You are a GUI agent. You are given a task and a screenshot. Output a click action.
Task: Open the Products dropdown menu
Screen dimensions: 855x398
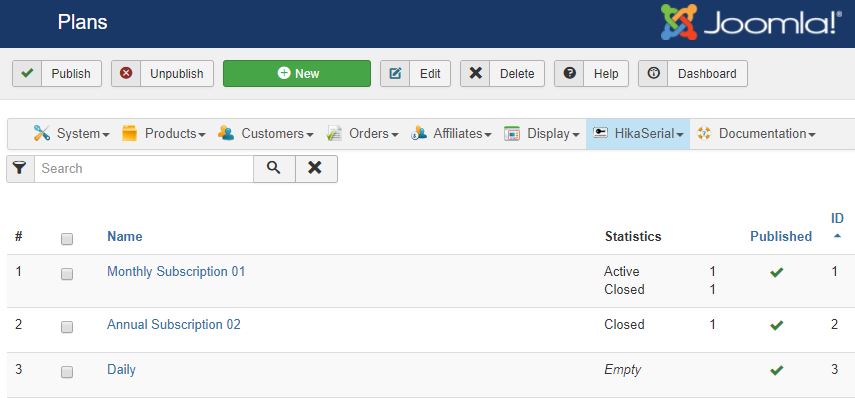pyautogui.click(x=164, y=134)
